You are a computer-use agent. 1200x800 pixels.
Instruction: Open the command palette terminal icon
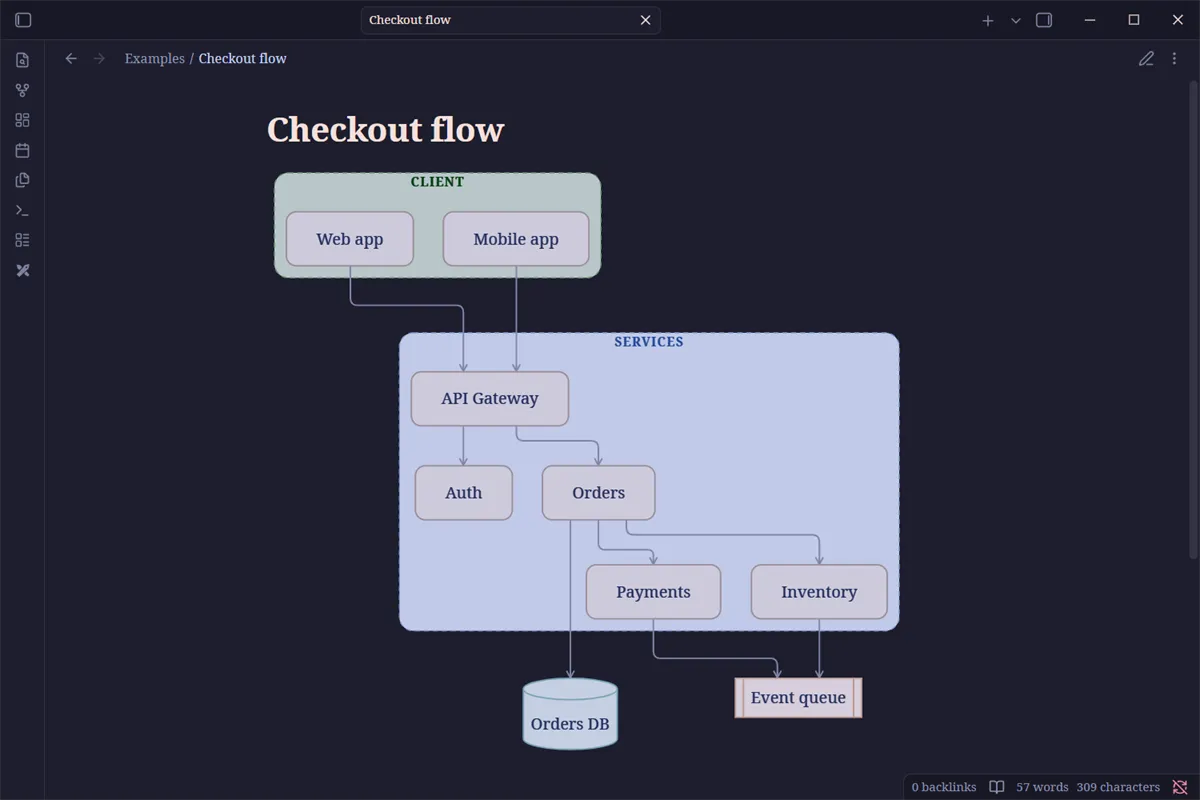pos(23,210)
